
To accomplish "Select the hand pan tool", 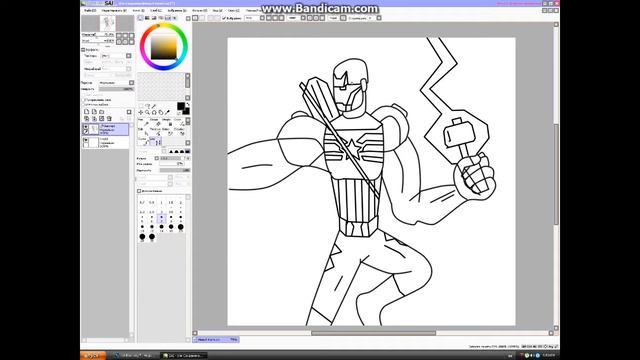I will click(160, 112).
